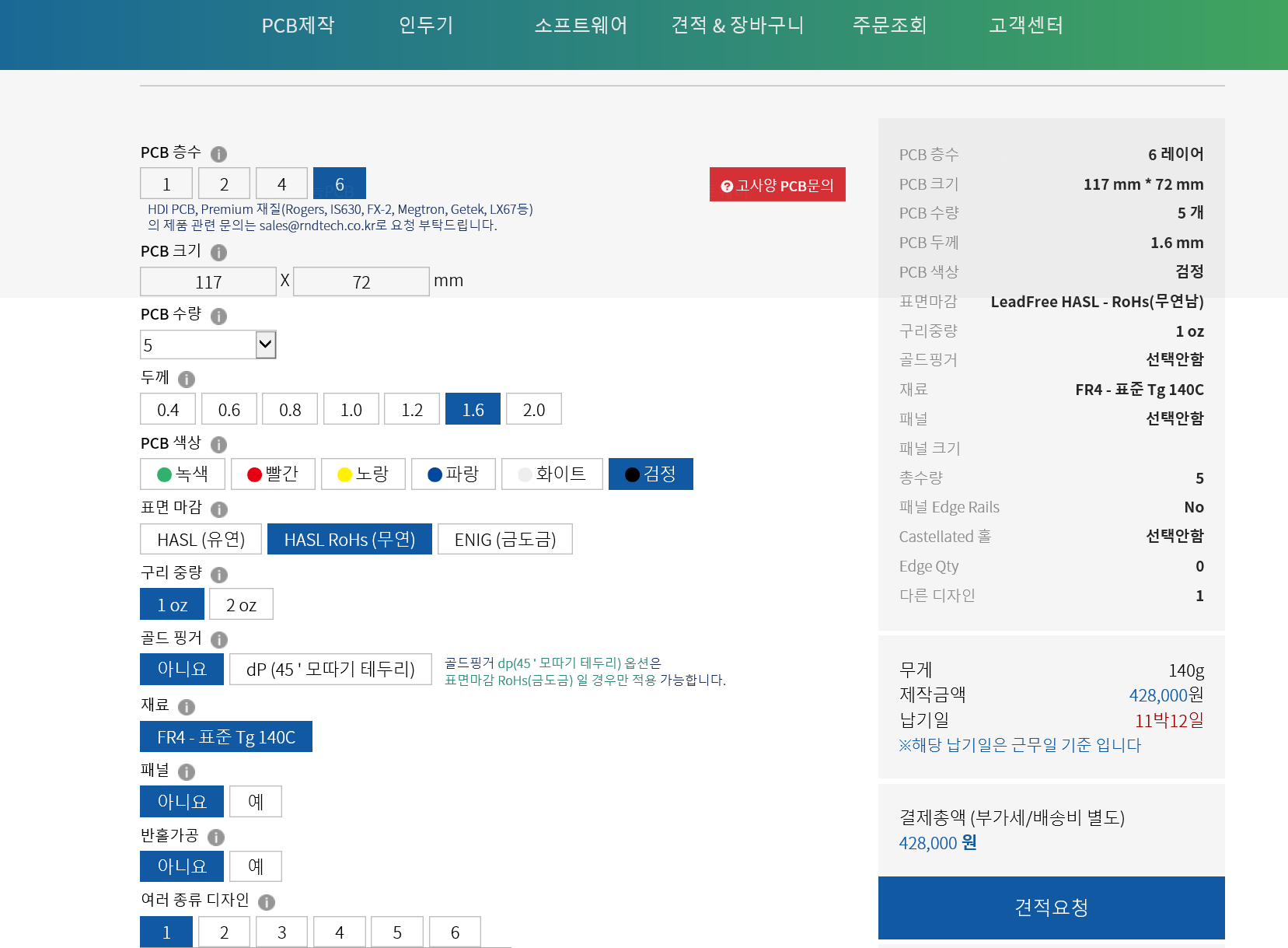The image size is (1288, 948).
Task: Click info icon beside PCB 크기 label
Action: (x=218, y=253)
